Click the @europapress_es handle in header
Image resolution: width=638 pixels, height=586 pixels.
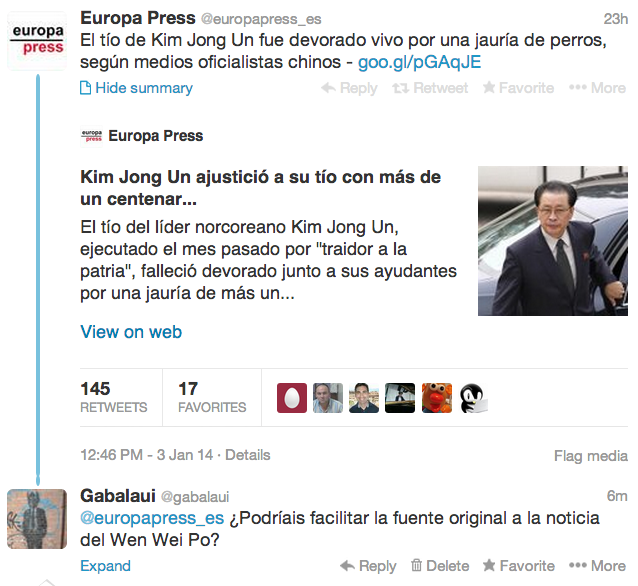(x=261, y=19)
